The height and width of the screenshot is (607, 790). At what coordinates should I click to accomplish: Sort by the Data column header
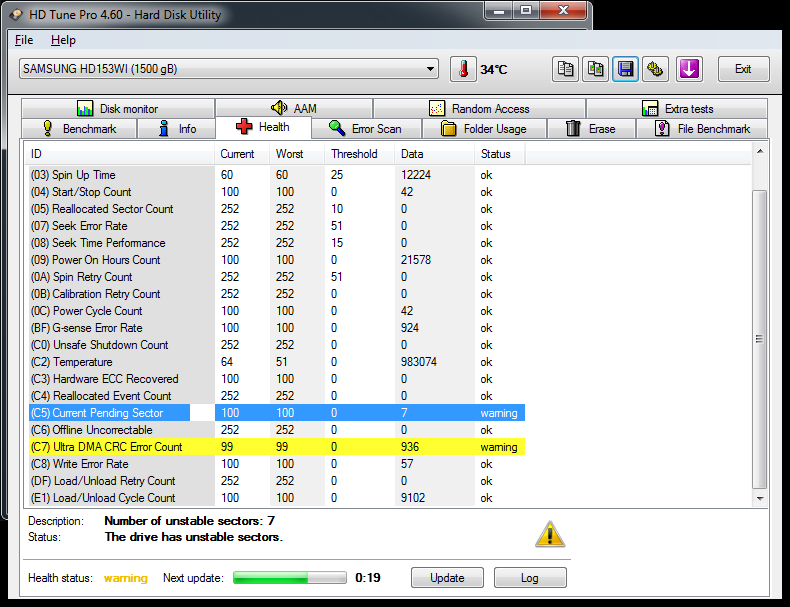coord(435,154)
